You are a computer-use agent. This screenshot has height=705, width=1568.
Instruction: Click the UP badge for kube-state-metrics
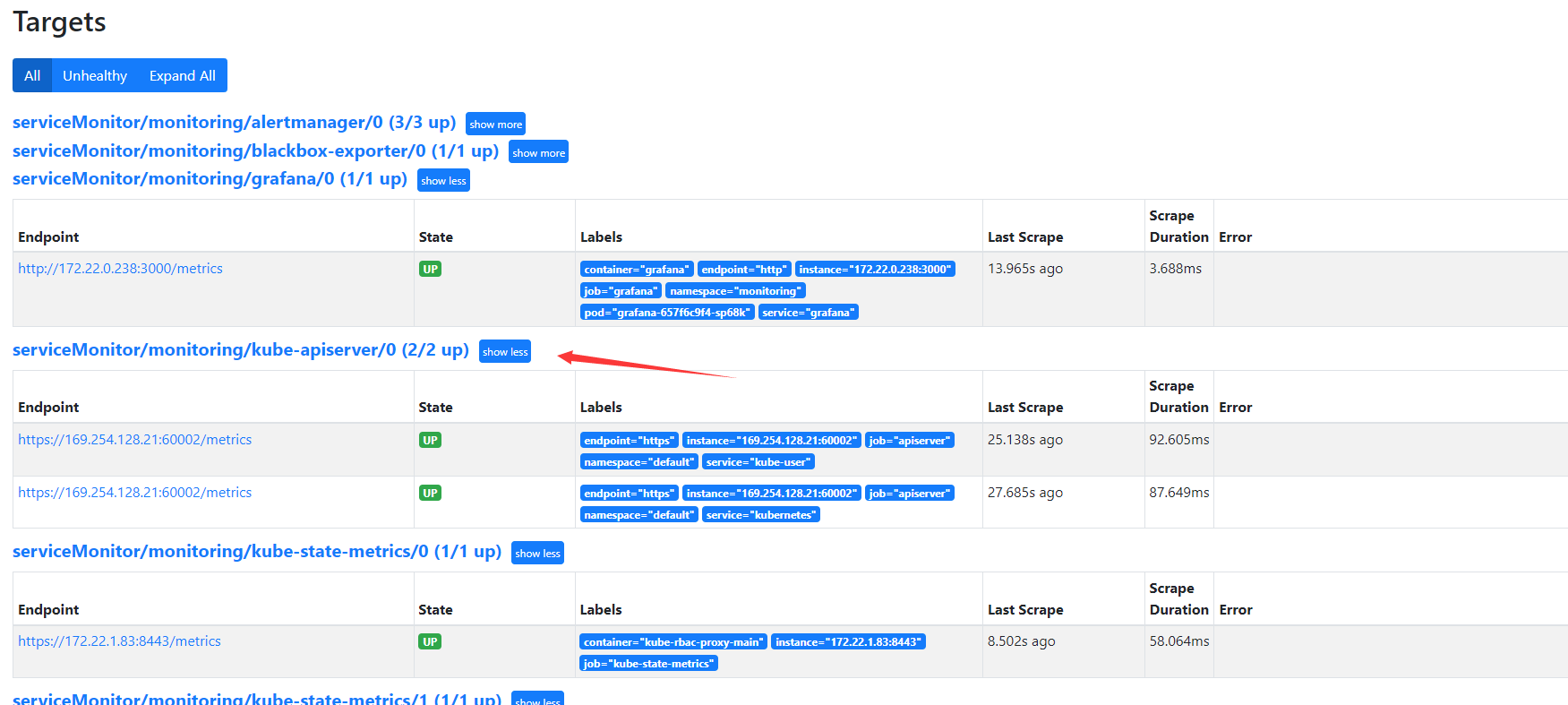(x=430, y=641)
